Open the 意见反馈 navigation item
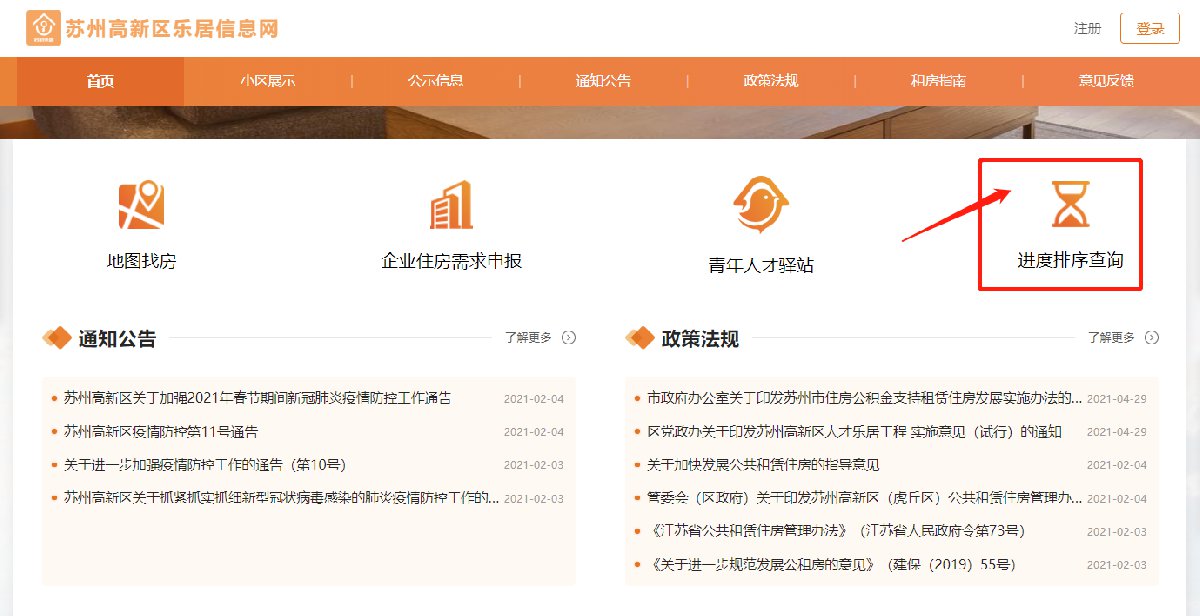Viewport: 1200px width, 616px height. pos(1106,81)
